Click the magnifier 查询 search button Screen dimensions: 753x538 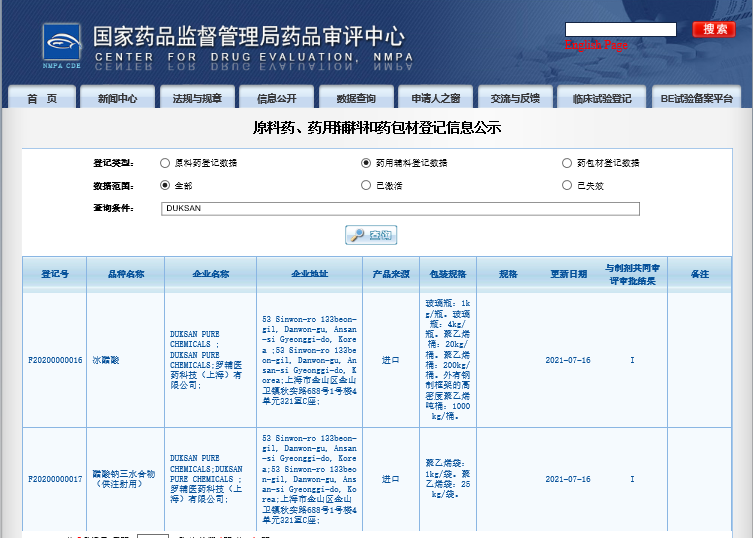coord(371,235)
